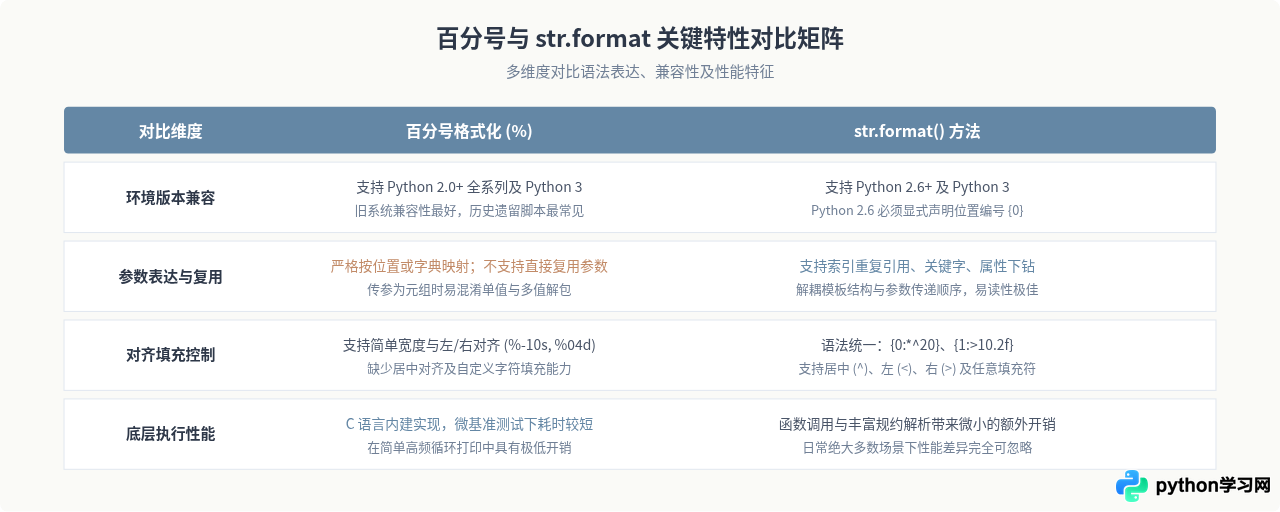The image size is (1280, 512).
Task: Click text 函数调用与丰富规约解析带来微小的额外开销
Action: (917, 424)
